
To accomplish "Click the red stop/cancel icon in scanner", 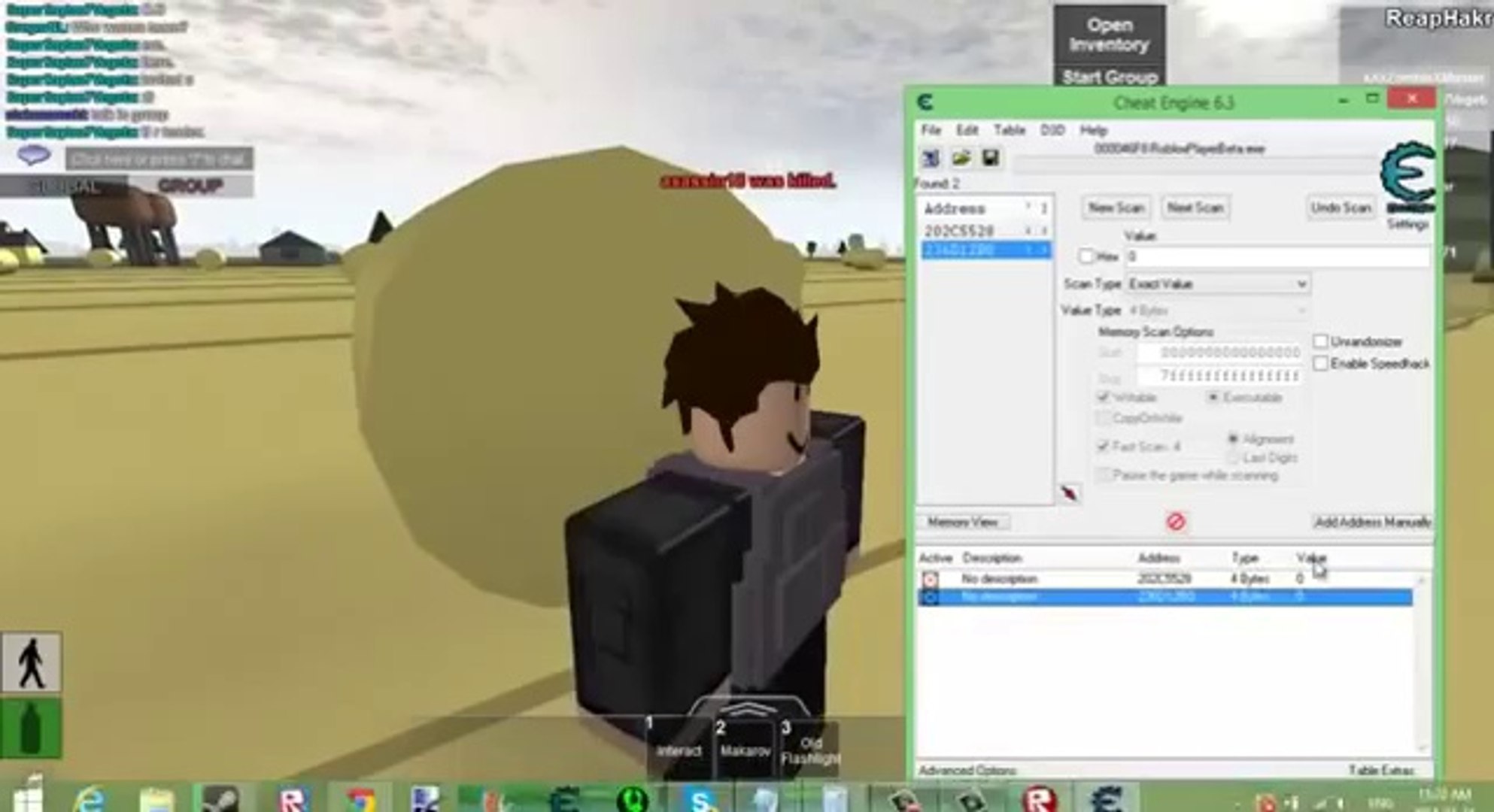I will pos(1174,521).
